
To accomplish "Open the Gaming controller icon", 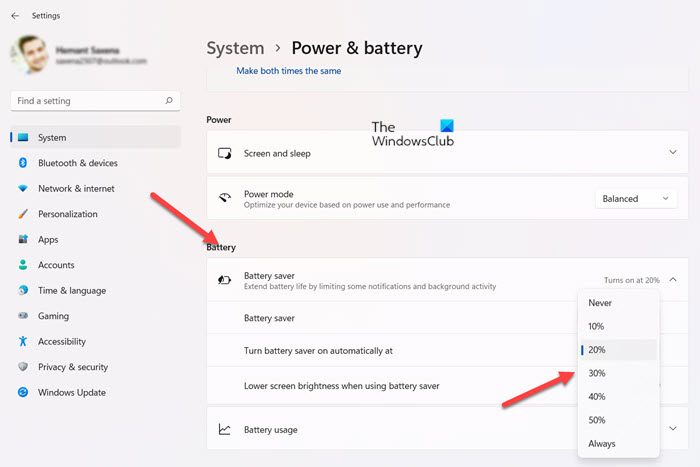I will 22,316.
